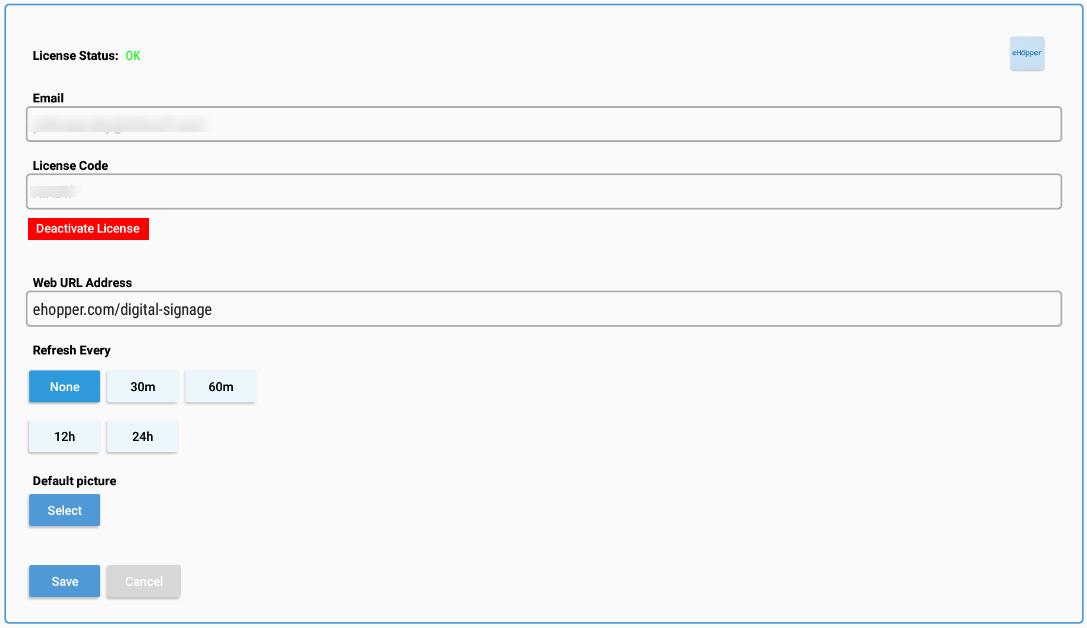Click the License Status label
This screenshot has height=628, width=1087.
click(x=76, y=55)
